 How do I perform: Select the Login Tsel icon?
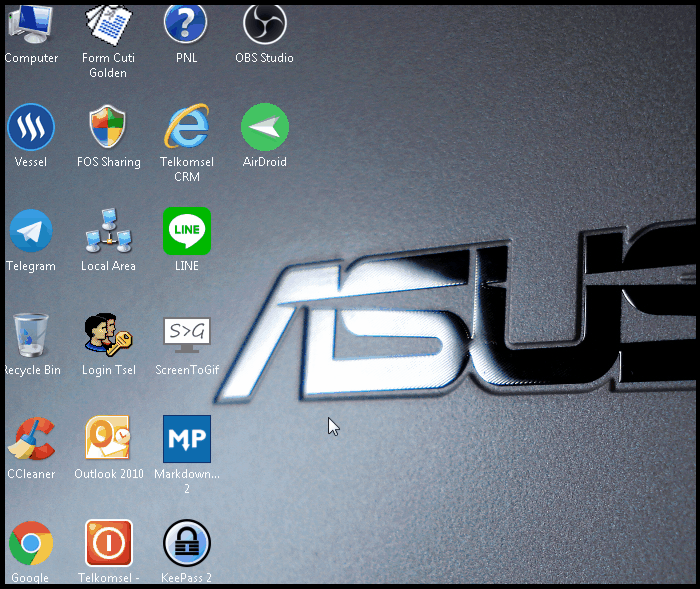point(108,334)
